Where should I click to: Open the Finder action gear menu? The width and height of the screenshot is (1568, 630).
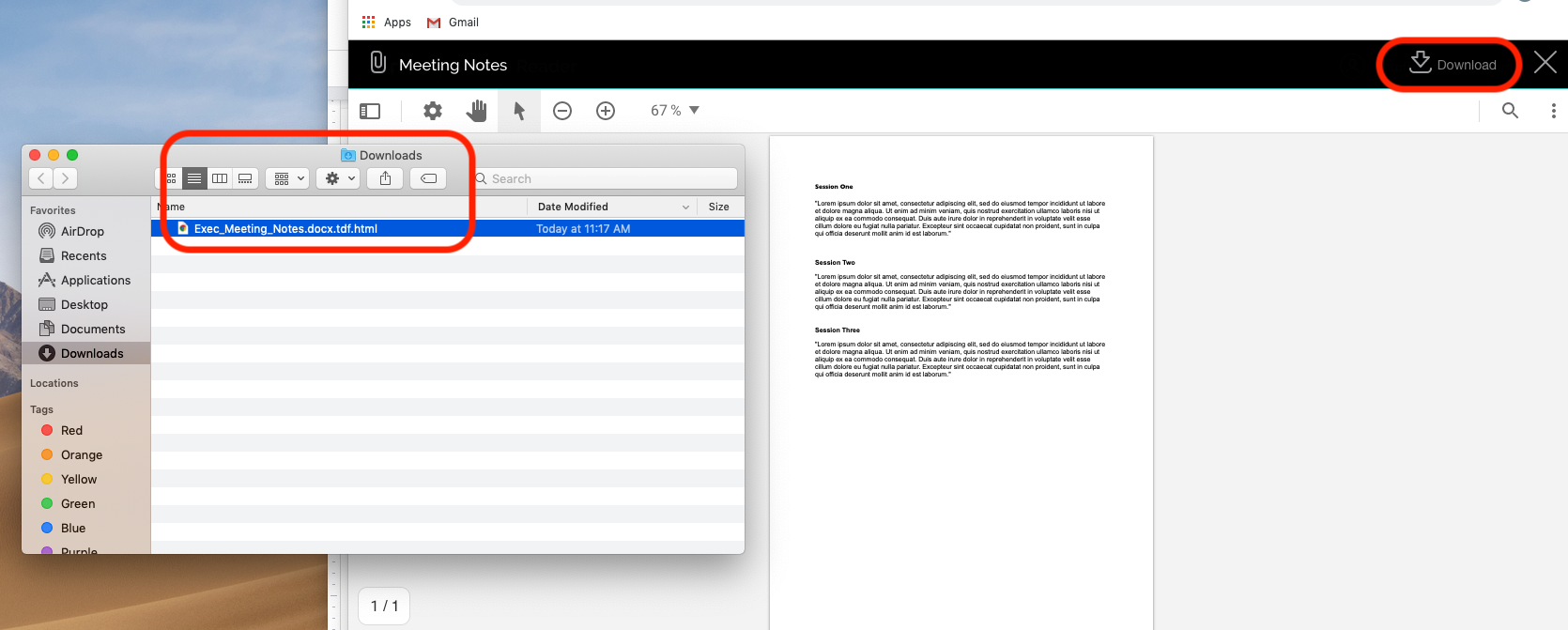tap(338, 178)
